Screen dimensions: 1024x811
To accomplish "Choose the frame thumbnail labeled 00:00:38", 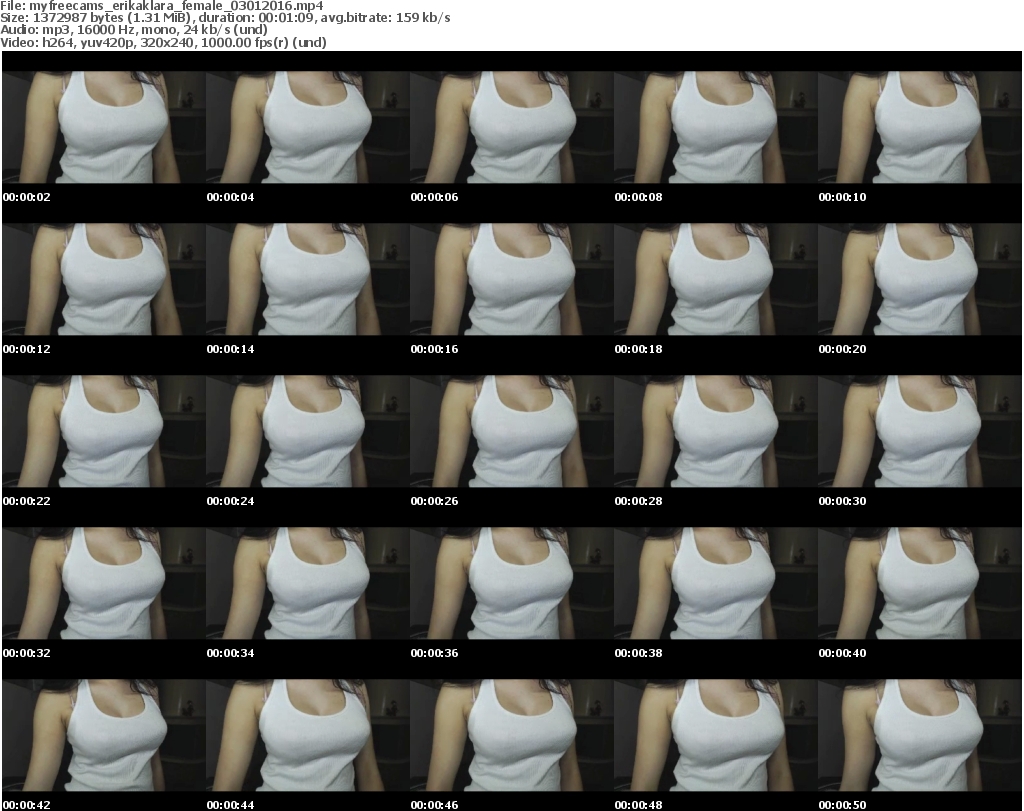I will 716,583.
